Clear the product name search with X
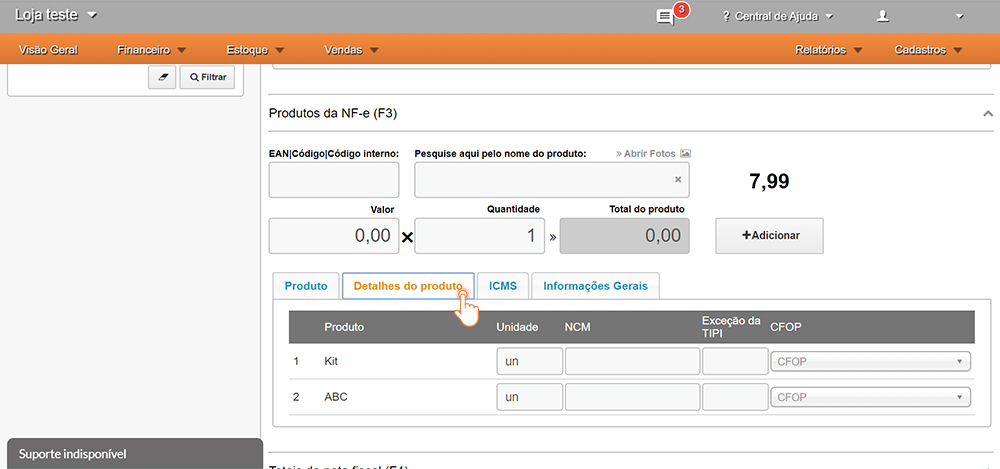 pyautogui.click(x=677, y=180)
